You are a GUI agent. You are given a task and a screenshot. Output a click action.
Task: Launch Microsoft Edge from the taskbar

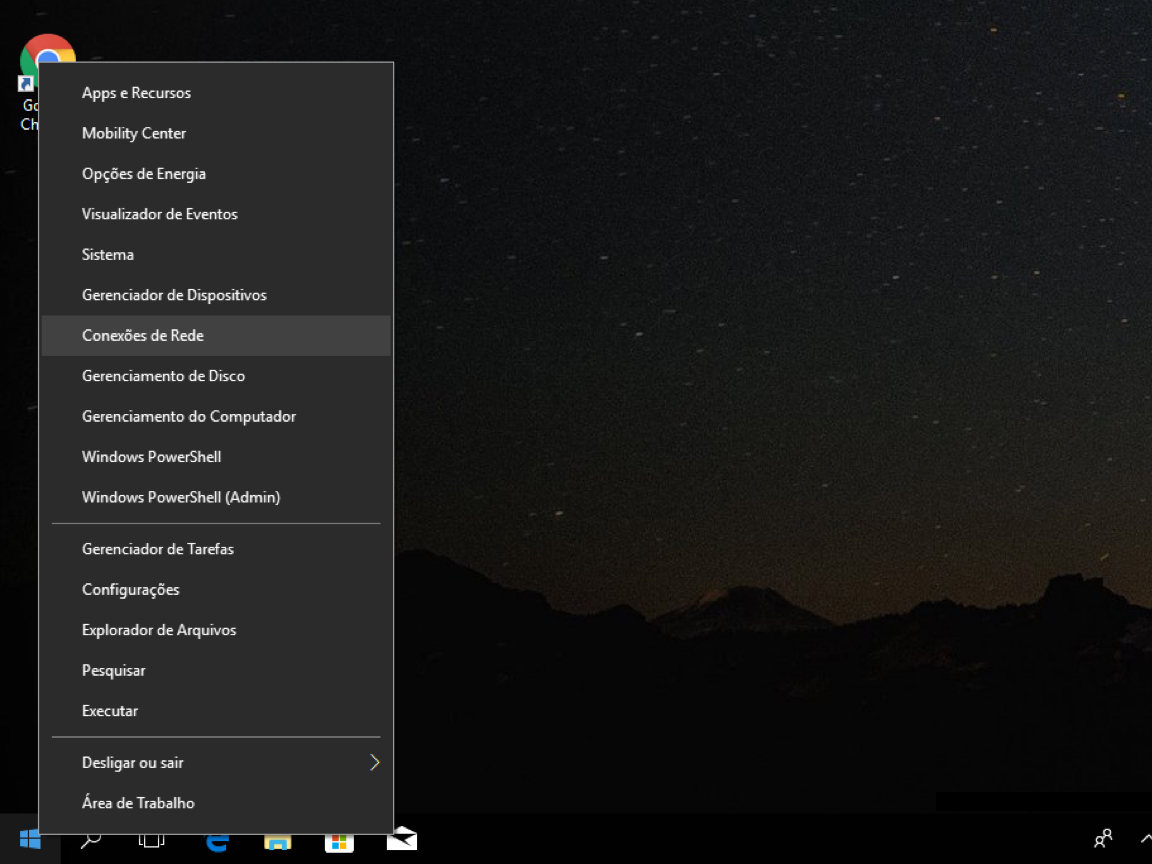tap(217, 841)
